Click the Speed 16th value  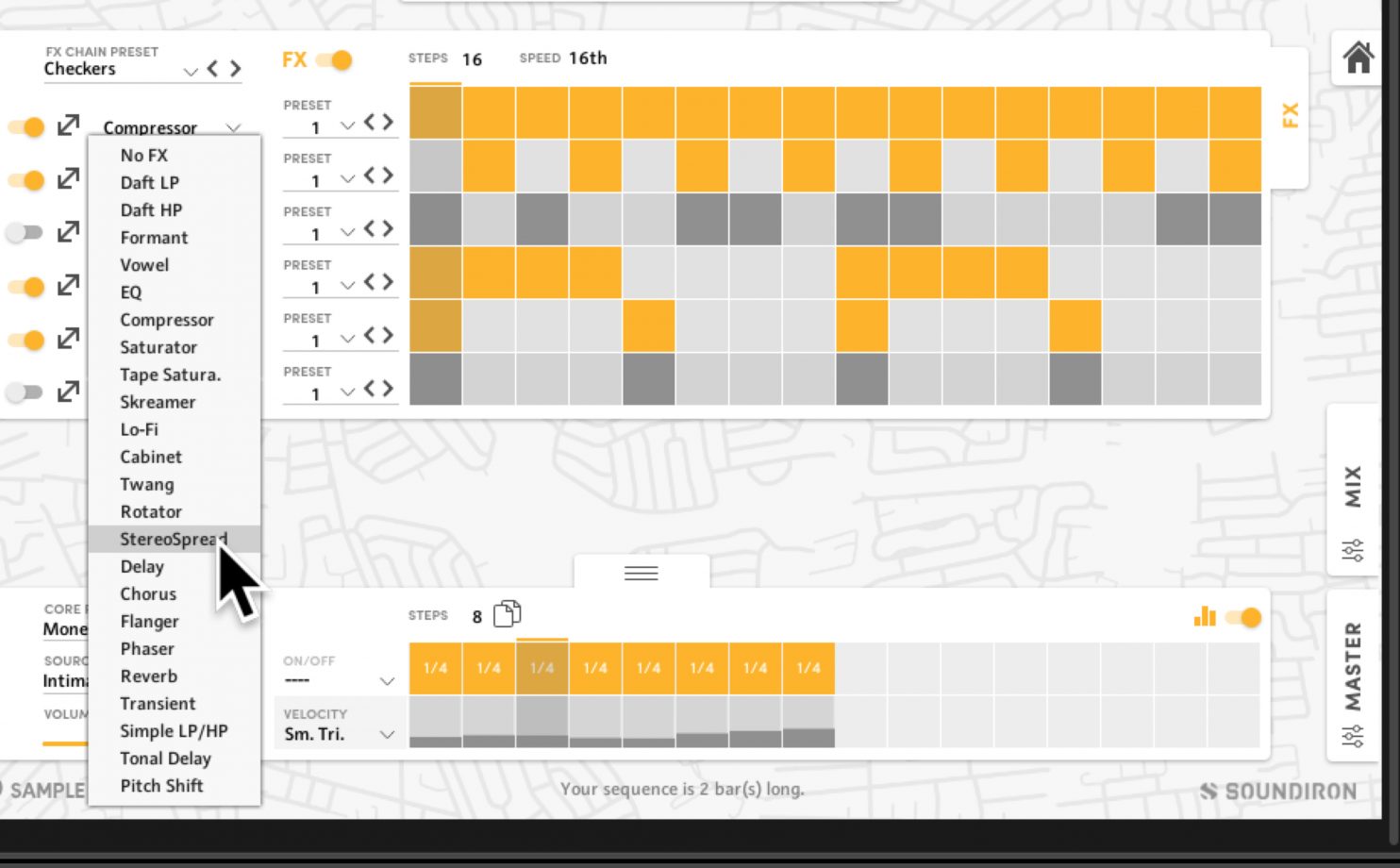[x=588, y=58]
